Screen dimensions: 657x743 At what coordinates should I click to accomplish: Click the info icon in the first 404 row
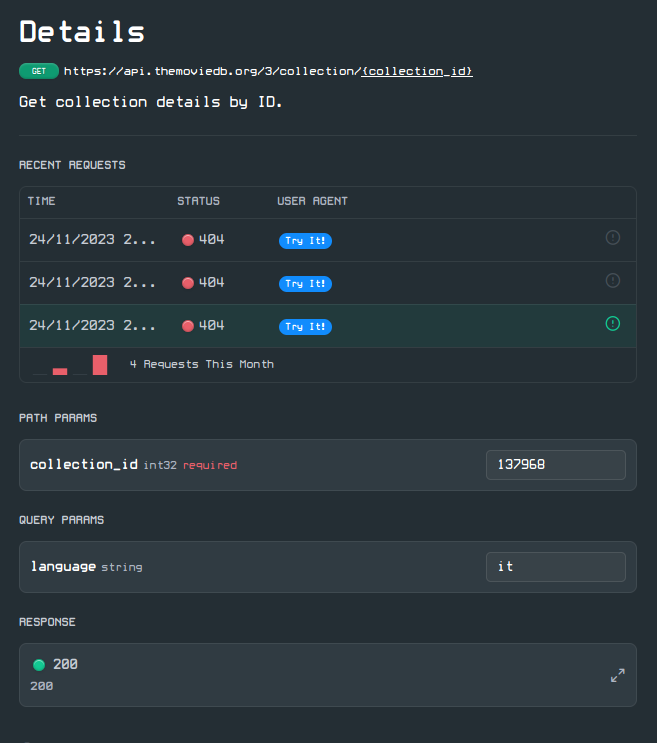point(612,237)
